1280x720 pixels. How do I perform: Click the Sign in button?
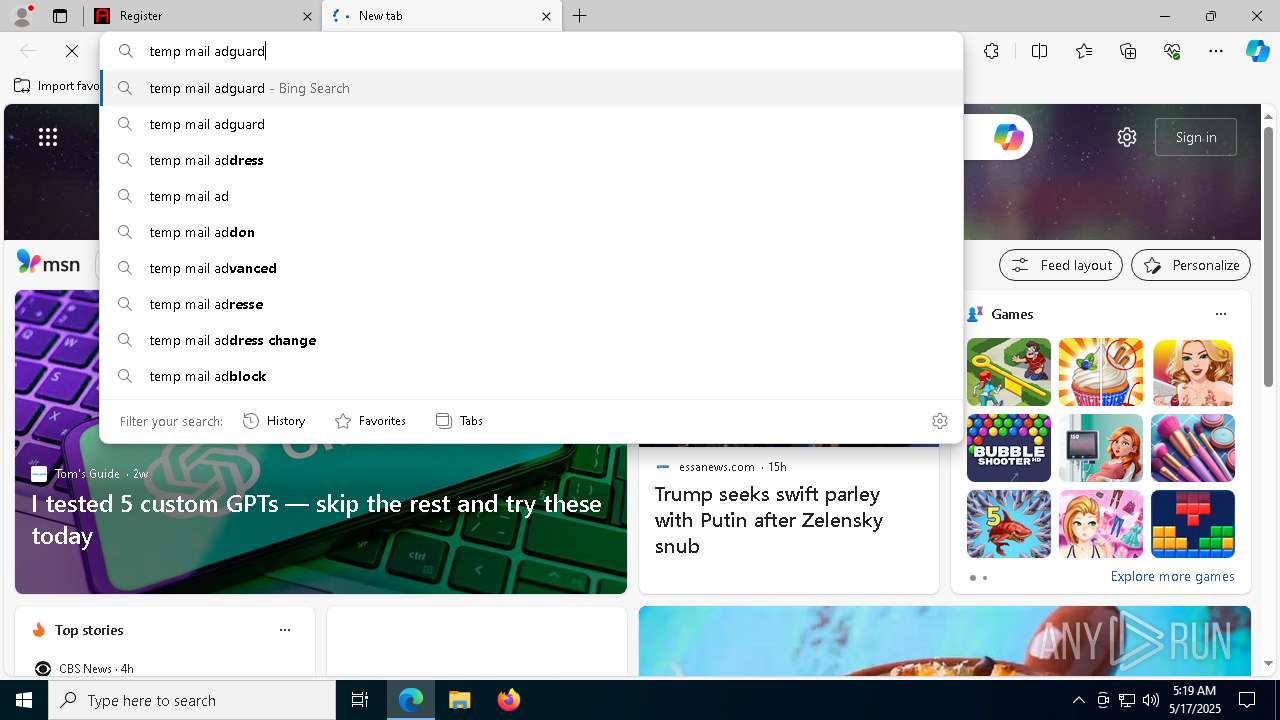(1196, 137)
